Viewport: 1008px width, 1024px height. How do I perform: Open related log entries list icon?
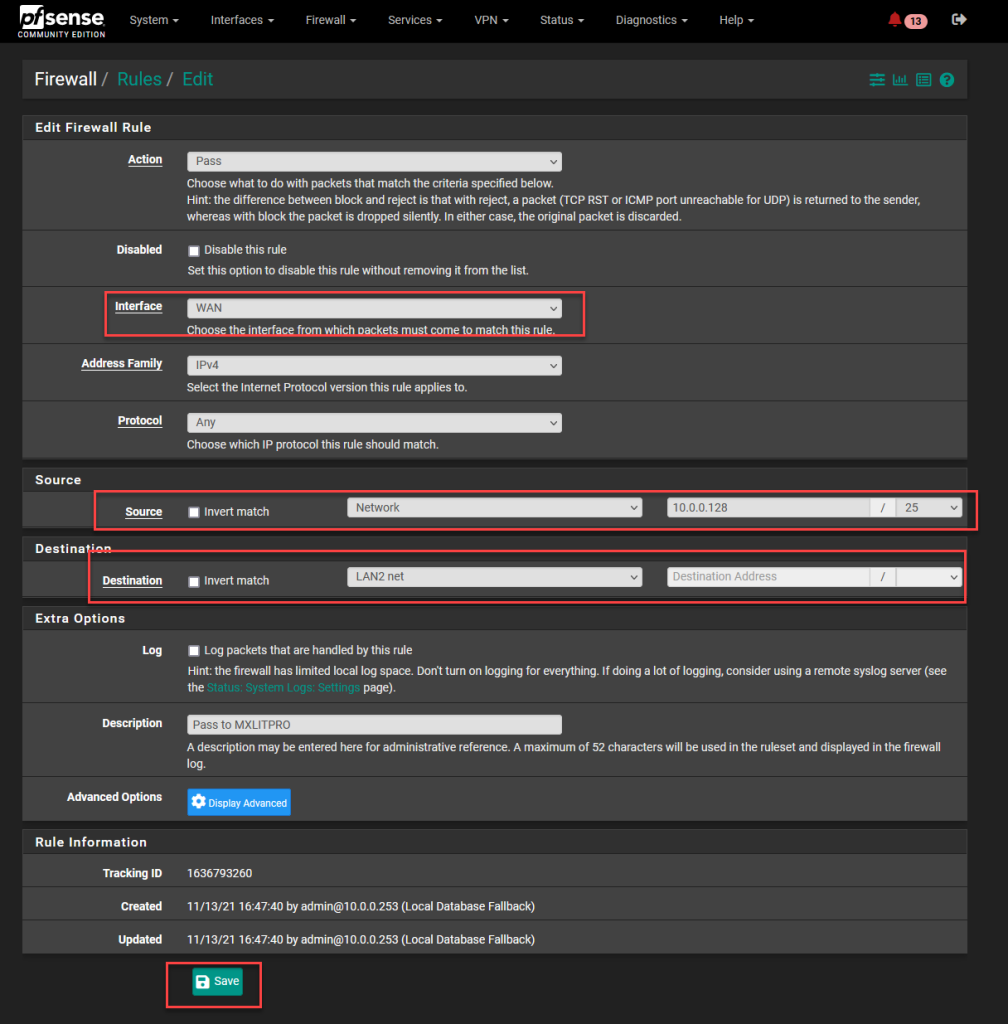click(923, 80)
